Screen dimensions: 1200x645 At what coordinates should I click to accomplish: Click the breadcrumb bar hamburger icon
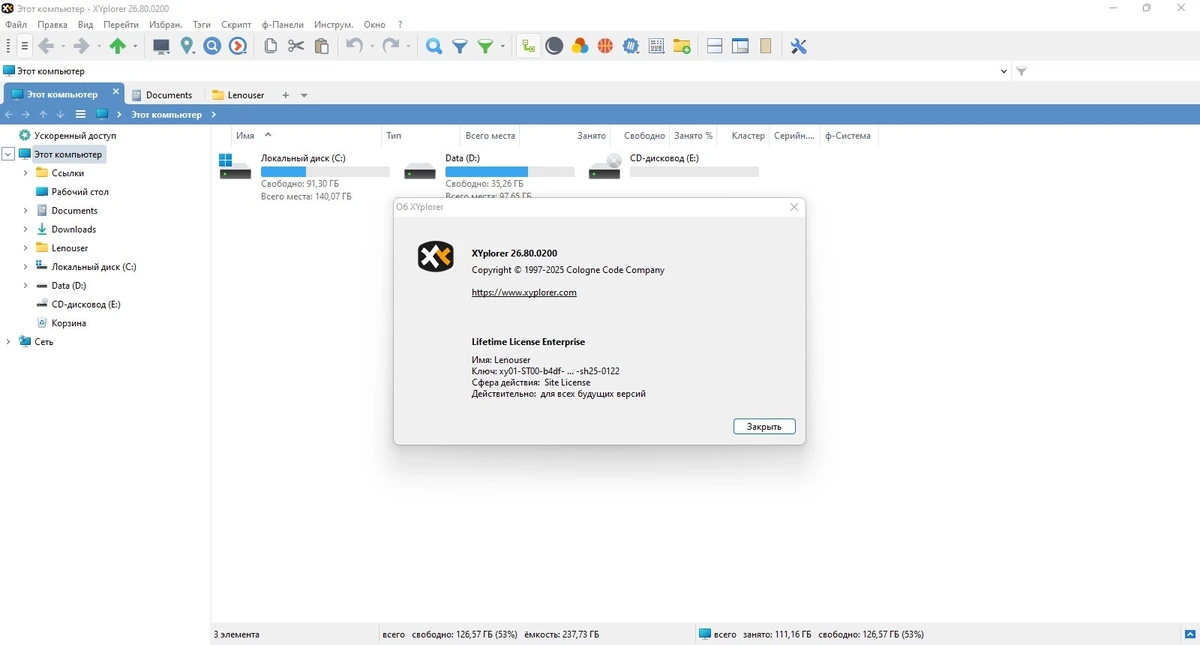80,115
